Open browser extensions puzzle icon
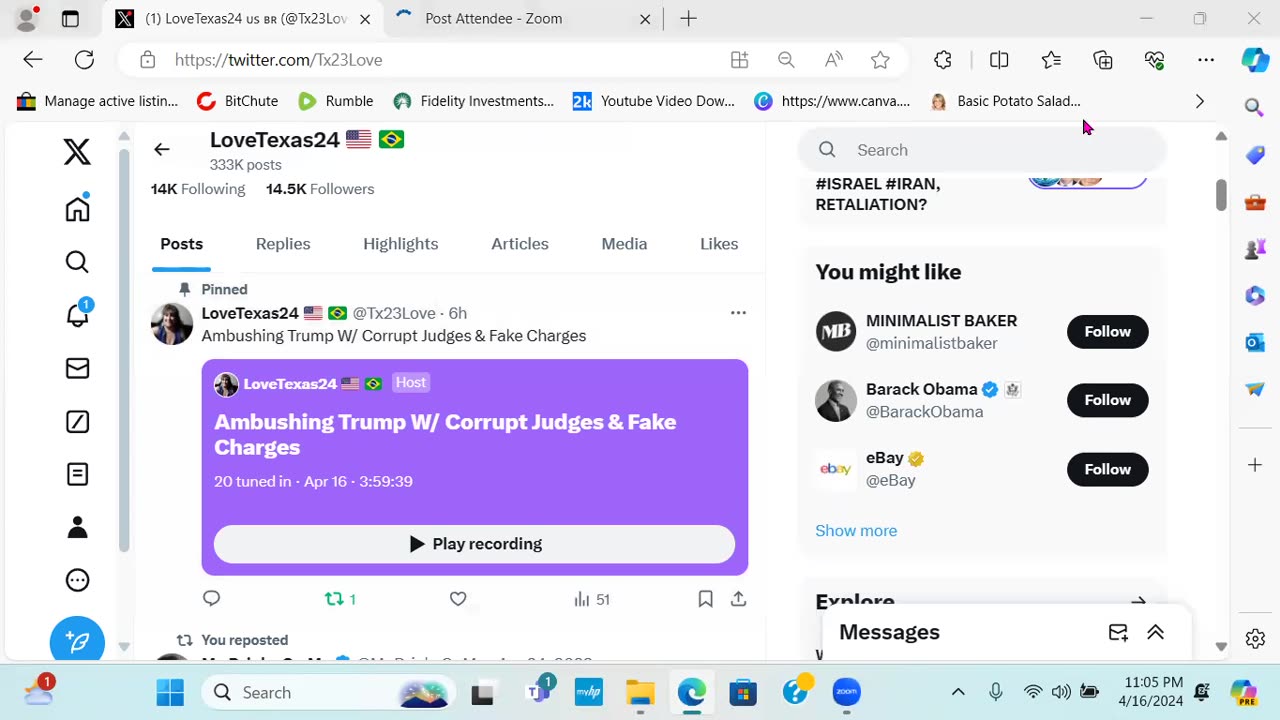 pyautogui.click(x=943, y=60)
